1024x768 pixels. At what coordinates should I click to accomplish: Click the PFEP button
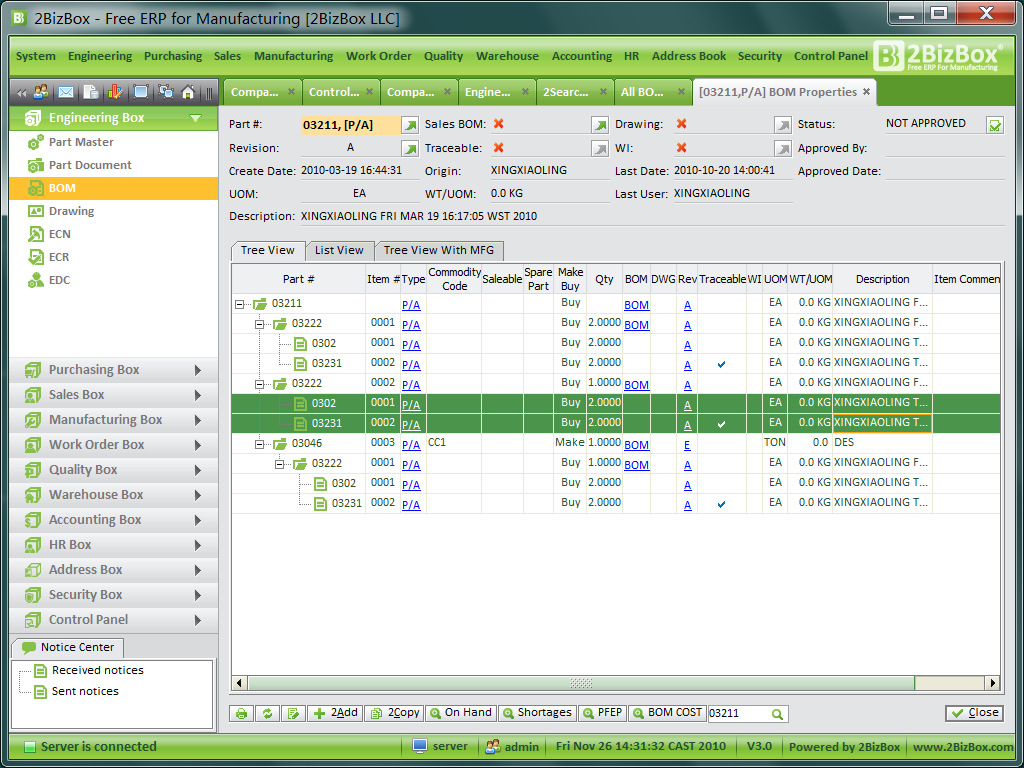(x=603, y=713)
